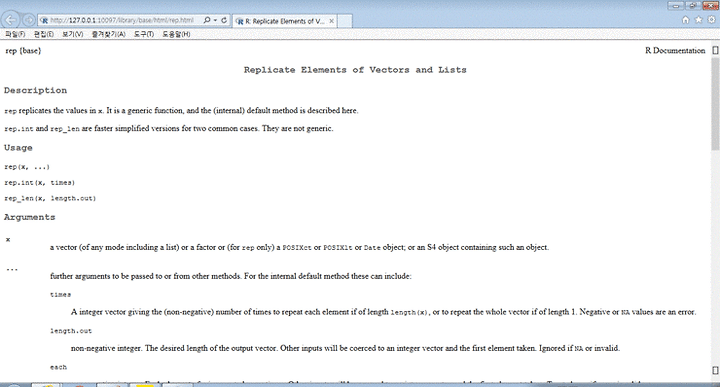
Task: Click the 'R Documentation' text
Action: [x=675, y=50]
